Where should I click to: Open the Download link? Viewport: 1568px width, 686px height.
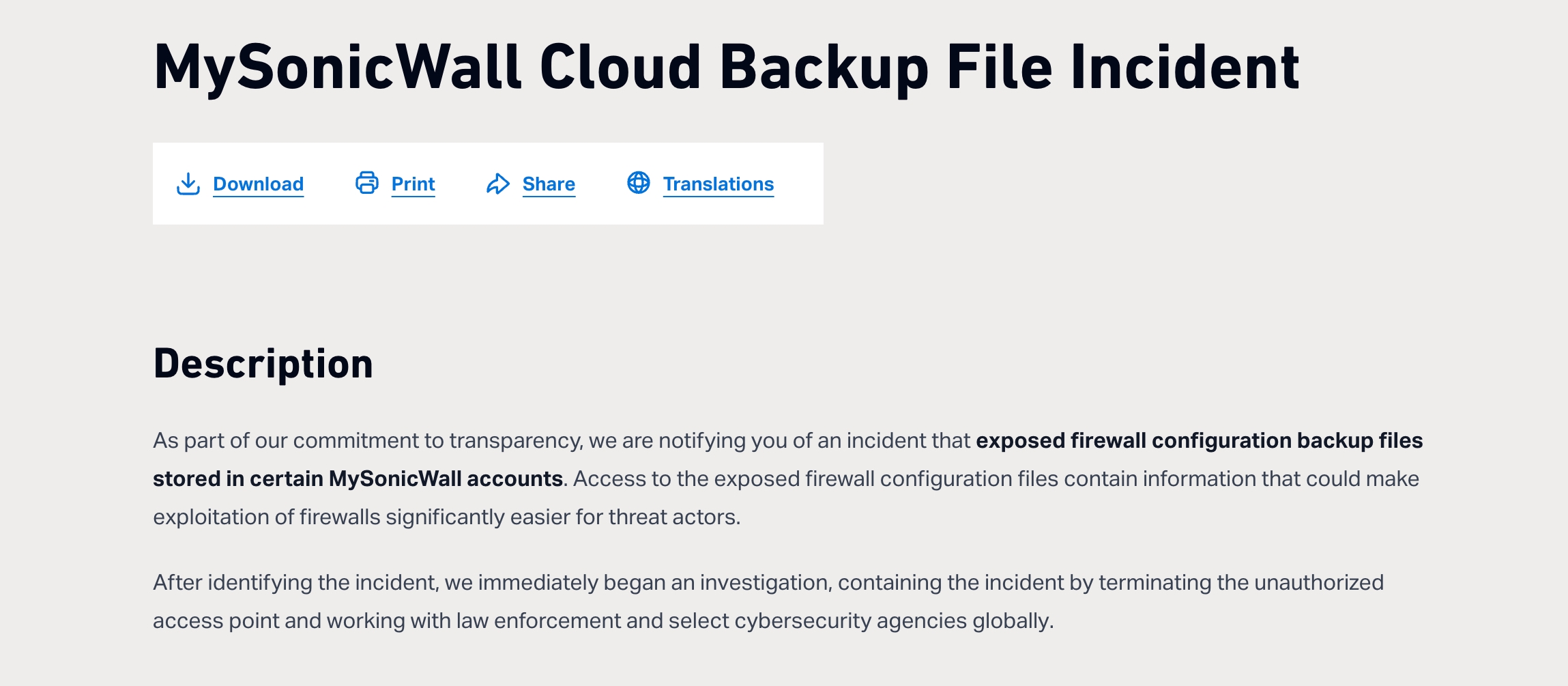click(258, 184)
